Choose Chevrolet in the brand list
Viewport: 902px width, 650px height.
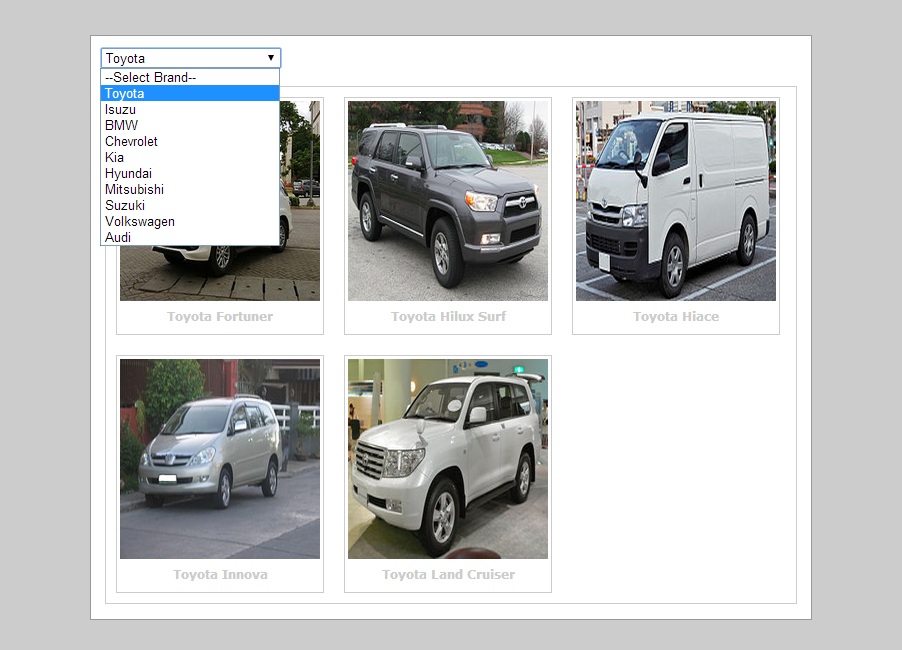pyautogui.click(x=190, y=142)
